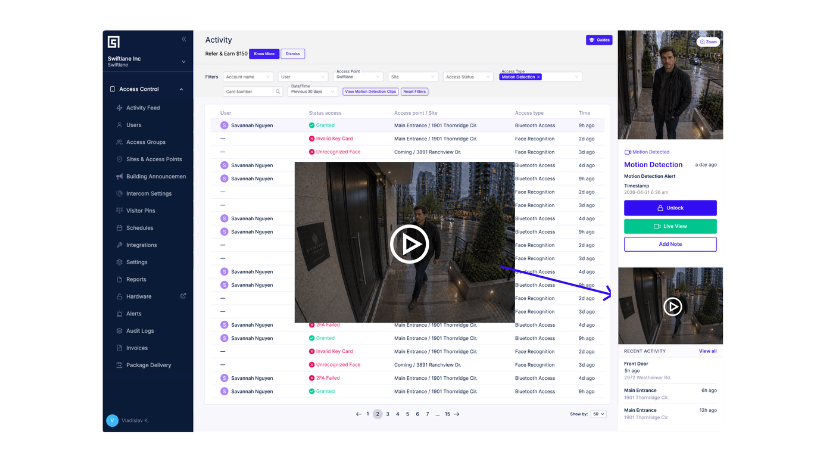Click View all recent activity link
Image resolution: width=826 pixels, height=462 pixels.
[707, 351]
